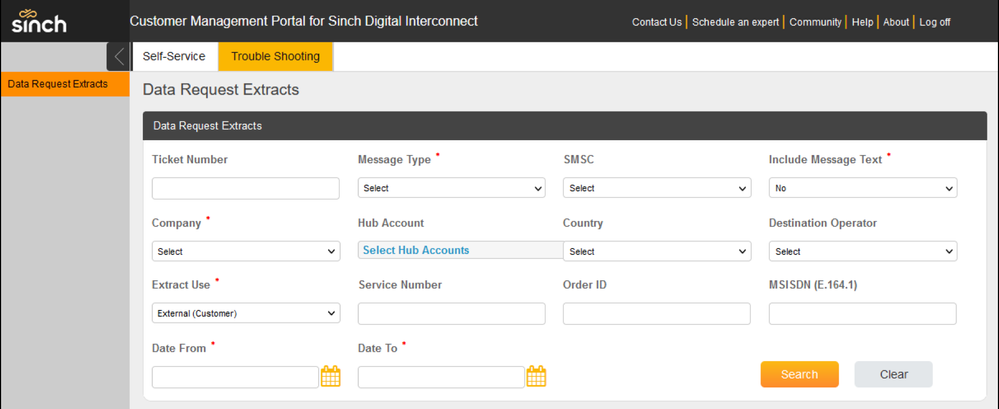This screenshot has height=409, width=999.
Task: Open the About link
Action: pos(896,22)
